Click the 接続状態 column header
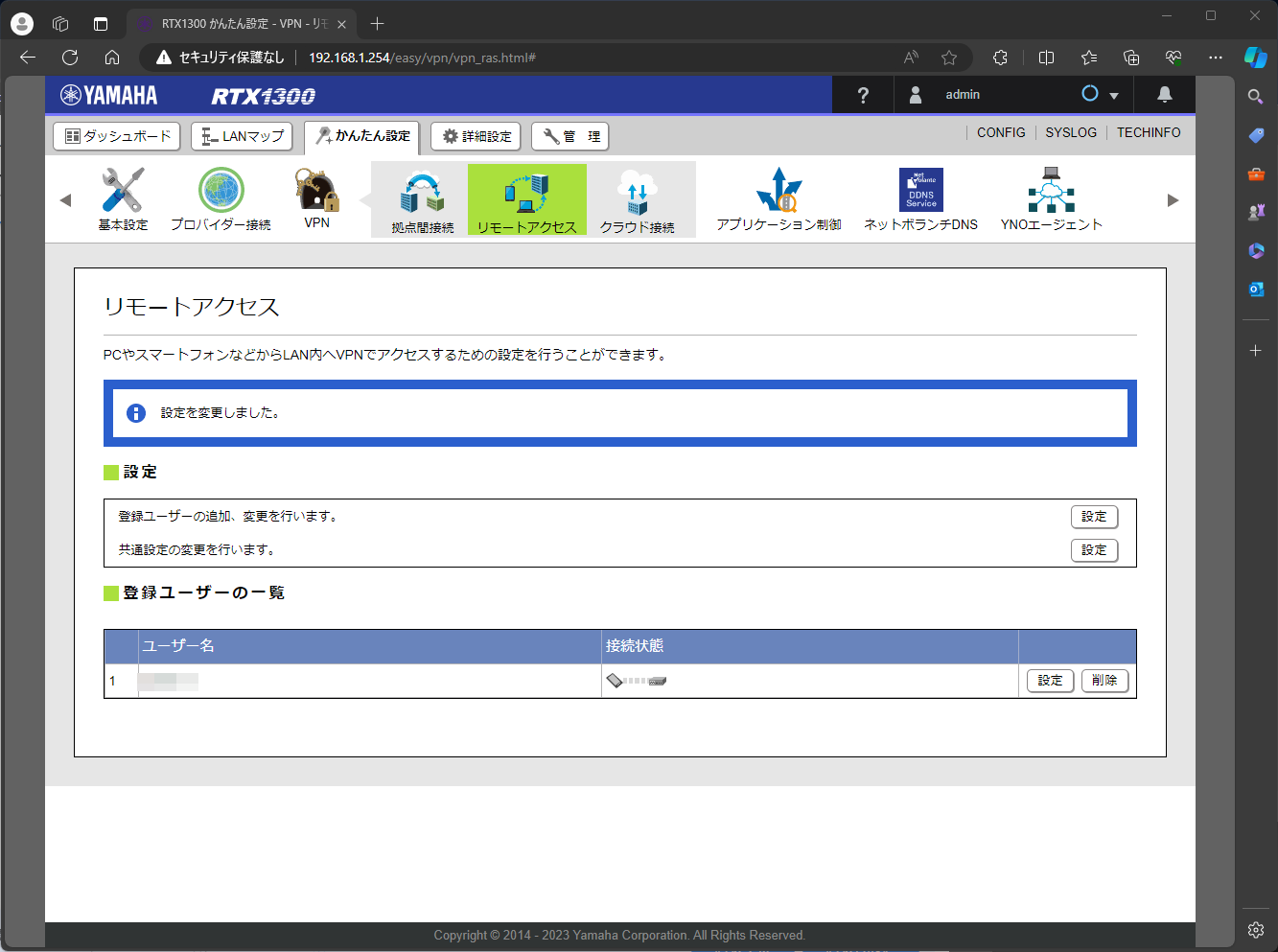This screenshot has height=952, width=1278. (810, 646)
